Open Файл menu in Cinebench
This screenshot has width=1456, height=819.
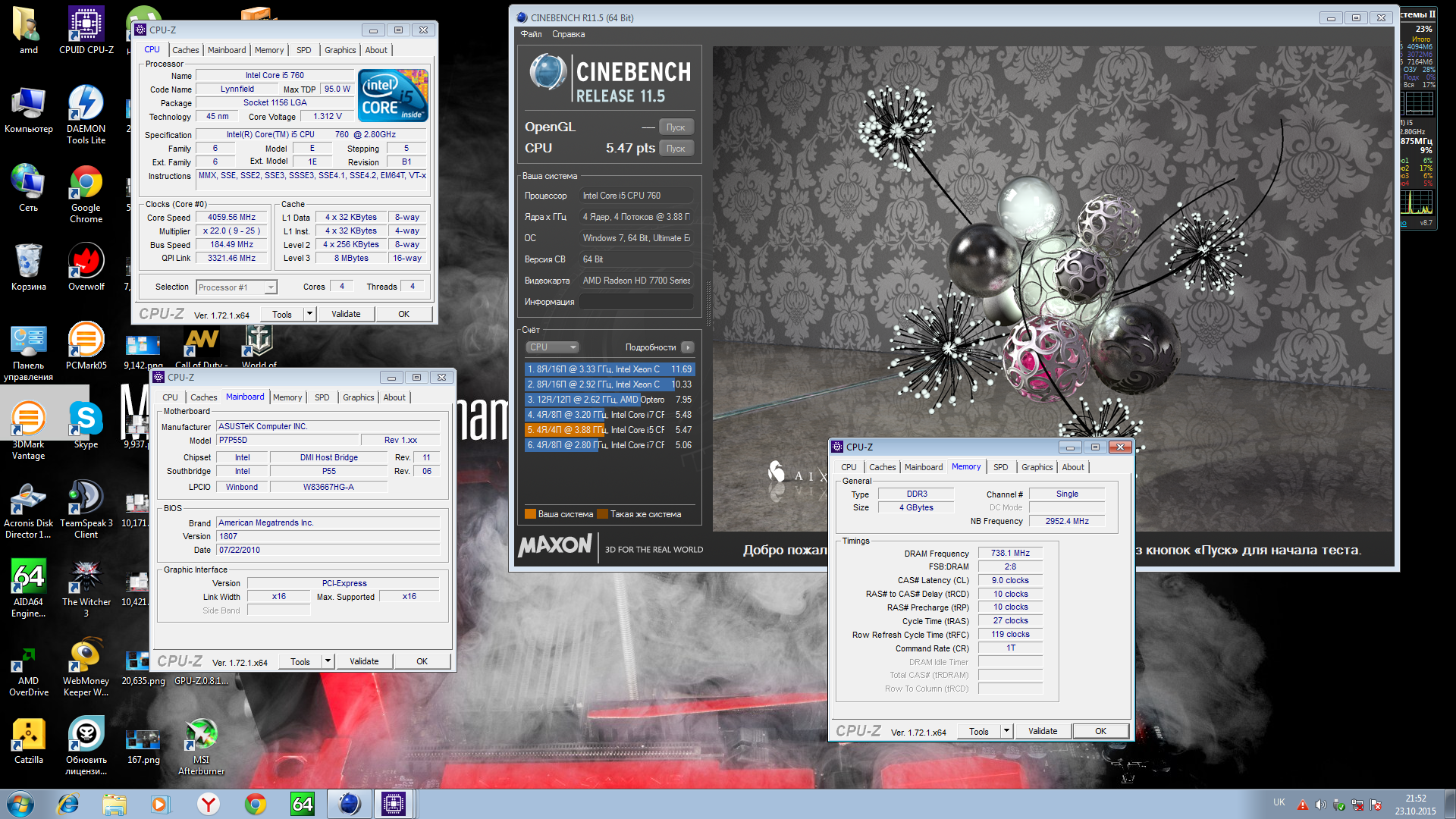click(x=531, y=34)
